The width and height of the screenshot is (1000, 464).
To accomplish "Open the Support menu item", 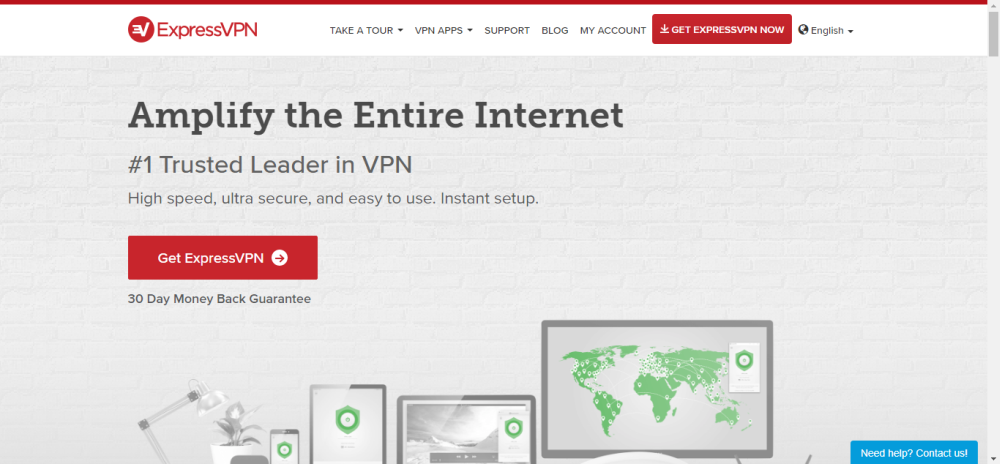I will pos(507,30).
